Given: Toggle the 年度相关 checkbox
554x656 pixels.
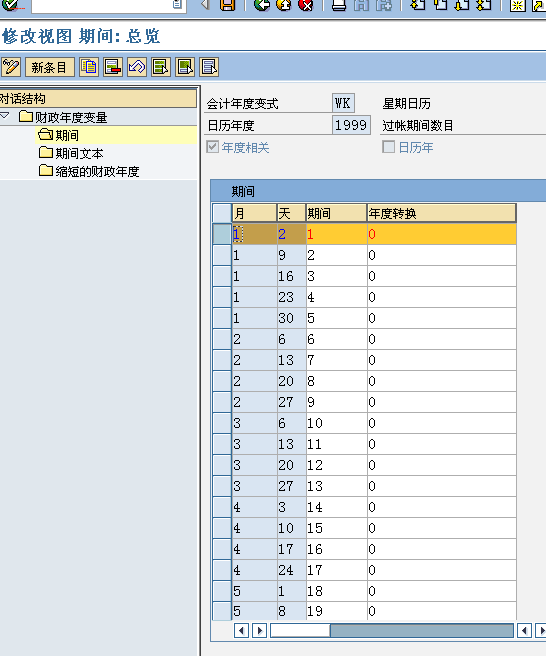Looking at the screenshot, I should tap(213, 147).
